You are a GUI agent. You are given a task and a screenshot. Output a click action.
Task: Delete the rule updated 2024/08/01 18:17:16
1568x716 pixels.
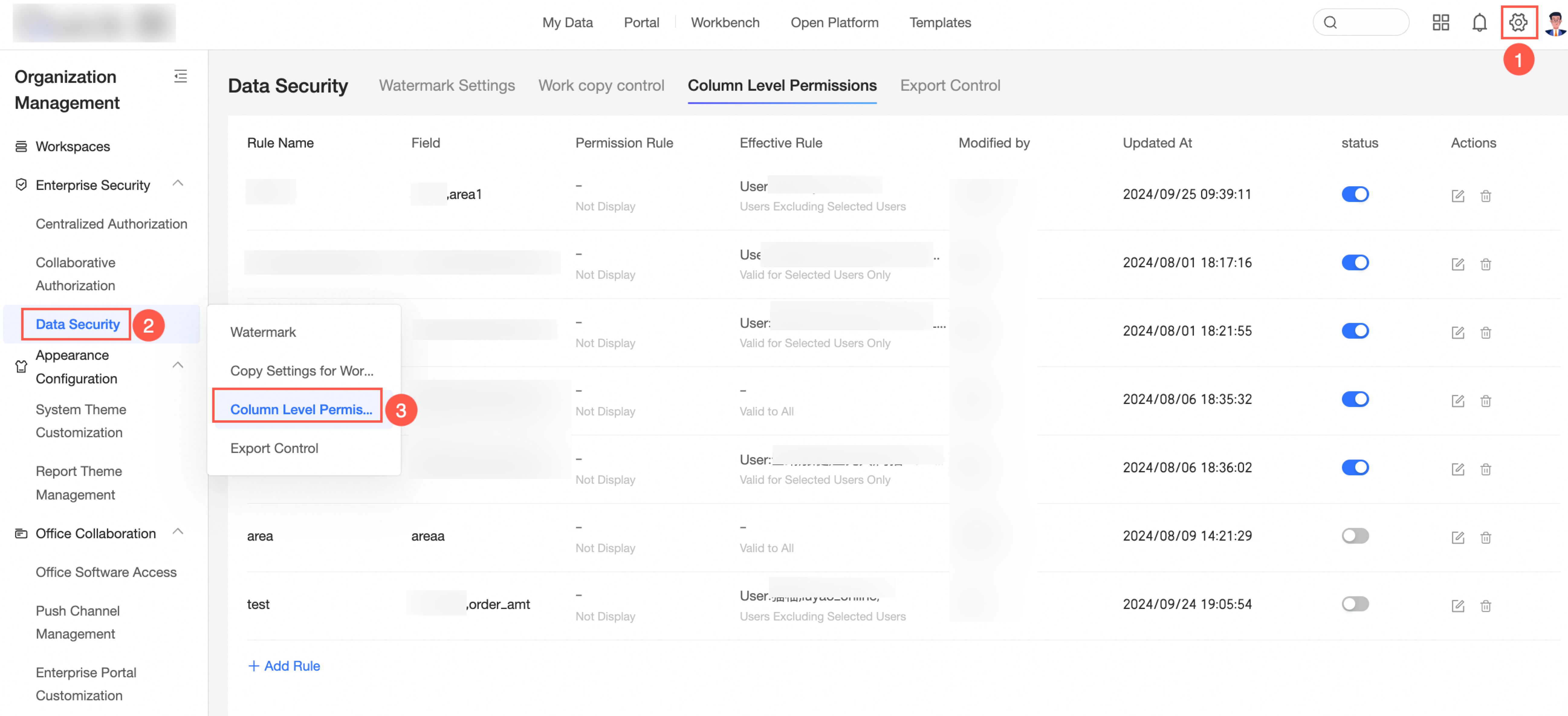point(1485,264)
